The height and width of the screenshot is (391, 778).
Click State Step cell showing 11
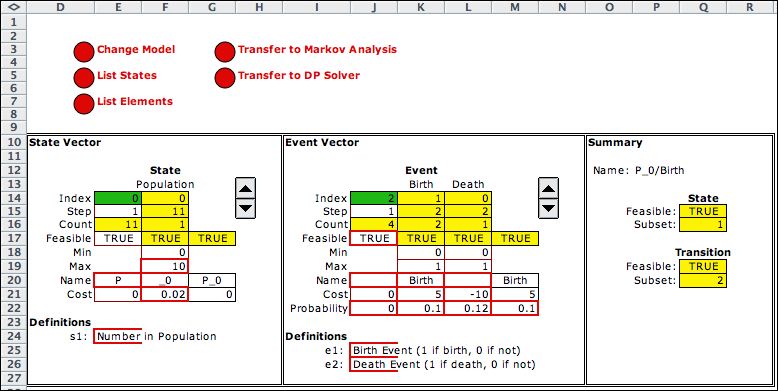165,211
